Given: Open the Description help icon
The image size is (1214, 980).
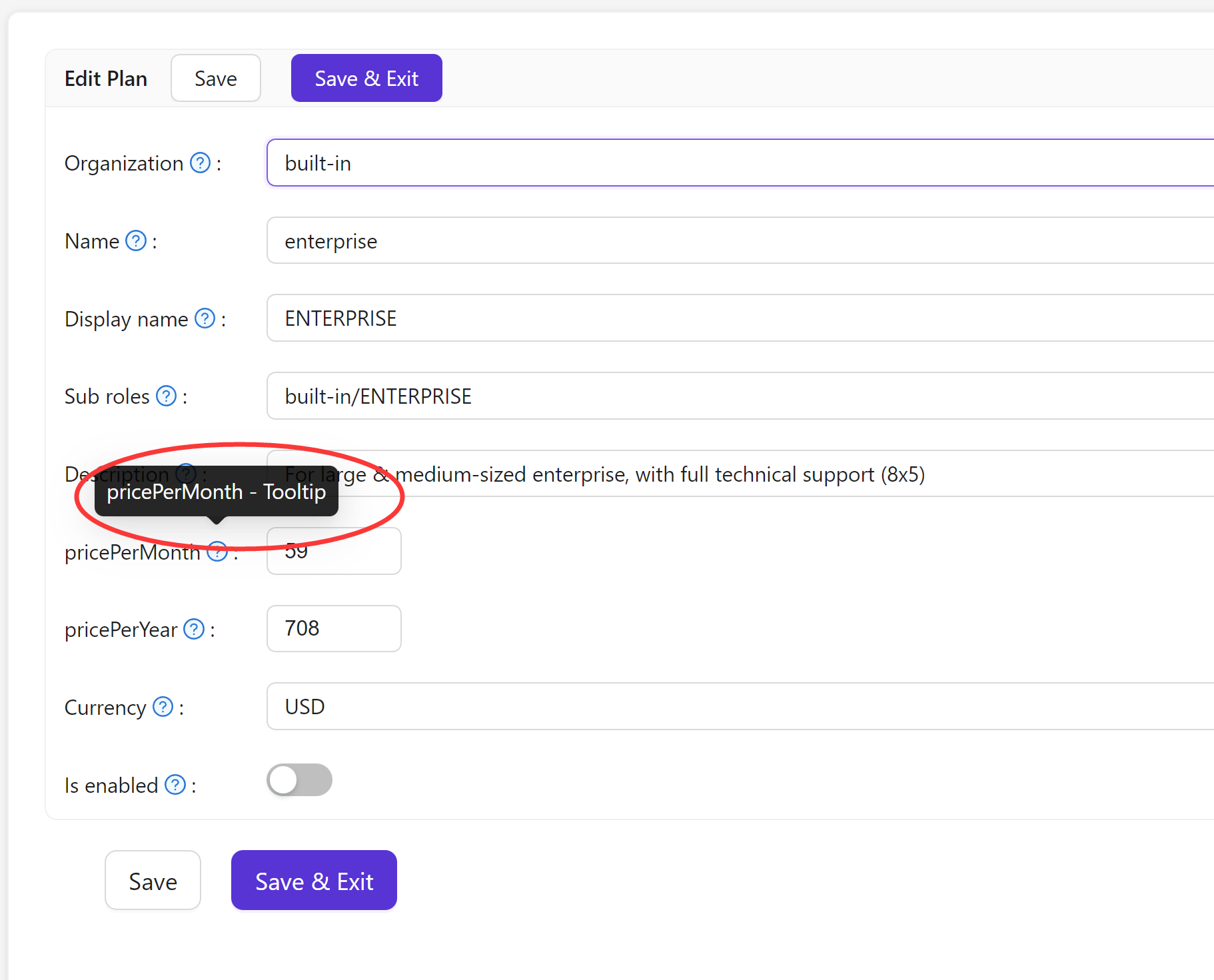Looking at the screenshot, I should (186, 473).
